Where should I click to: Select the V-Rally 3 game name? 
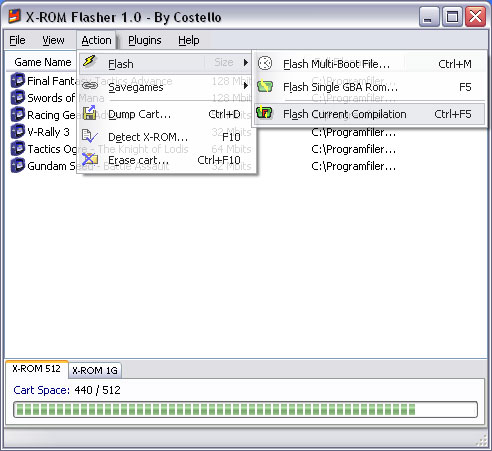[48, 132]
